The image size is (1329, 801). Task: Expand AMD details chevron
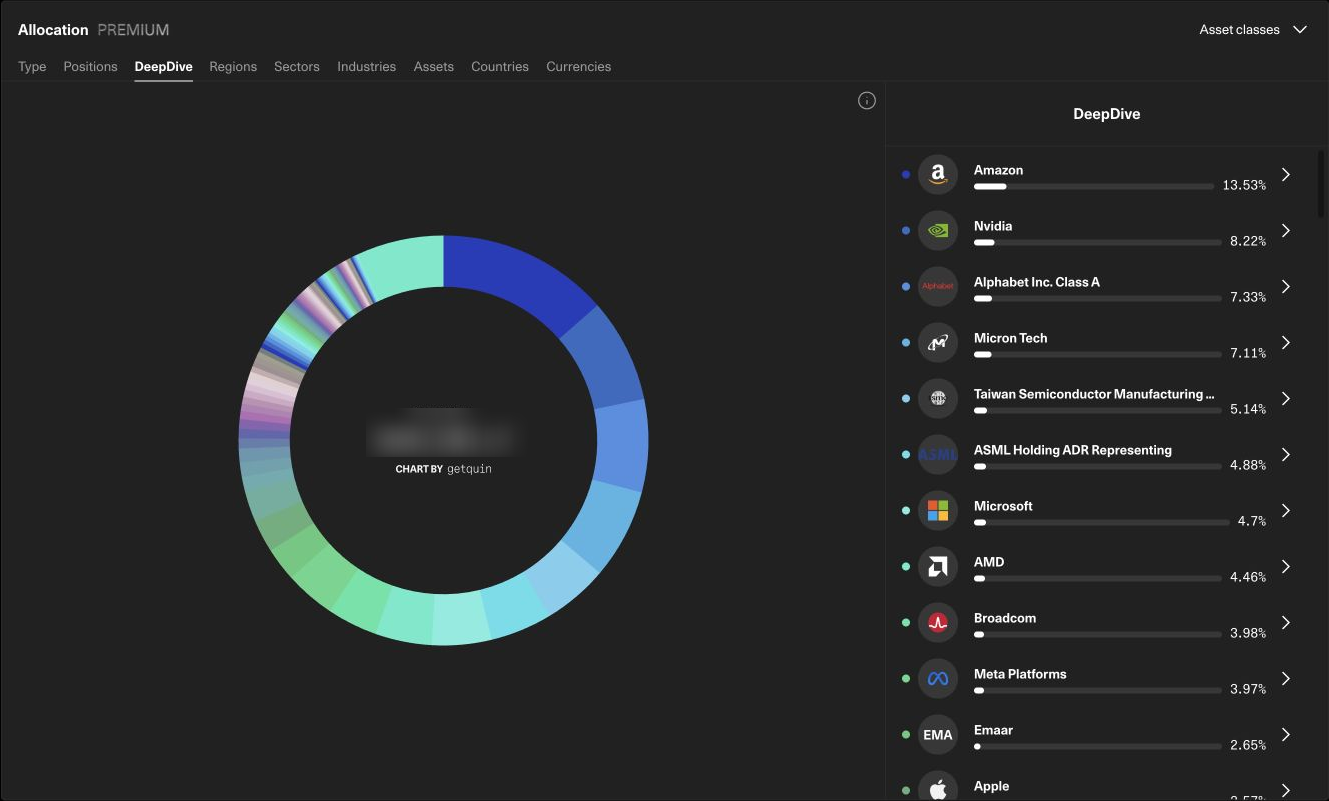(1286, 567)
